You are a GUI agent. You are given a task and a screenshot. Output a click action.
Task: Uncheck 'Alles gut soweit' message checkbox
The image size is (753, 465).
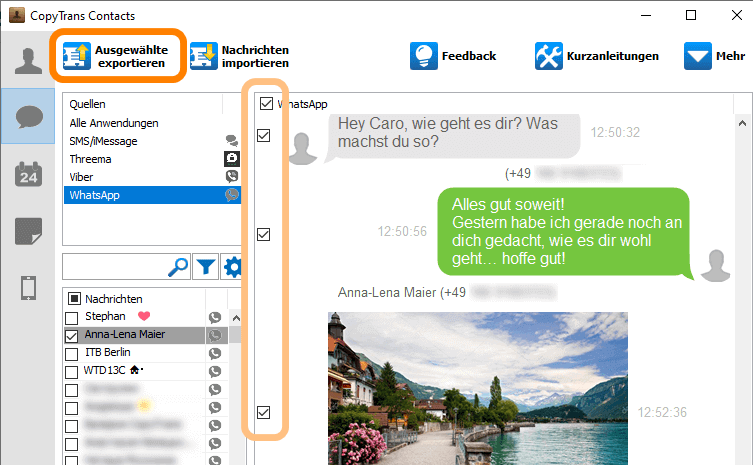pyautogui.click(x=264, y=234)
